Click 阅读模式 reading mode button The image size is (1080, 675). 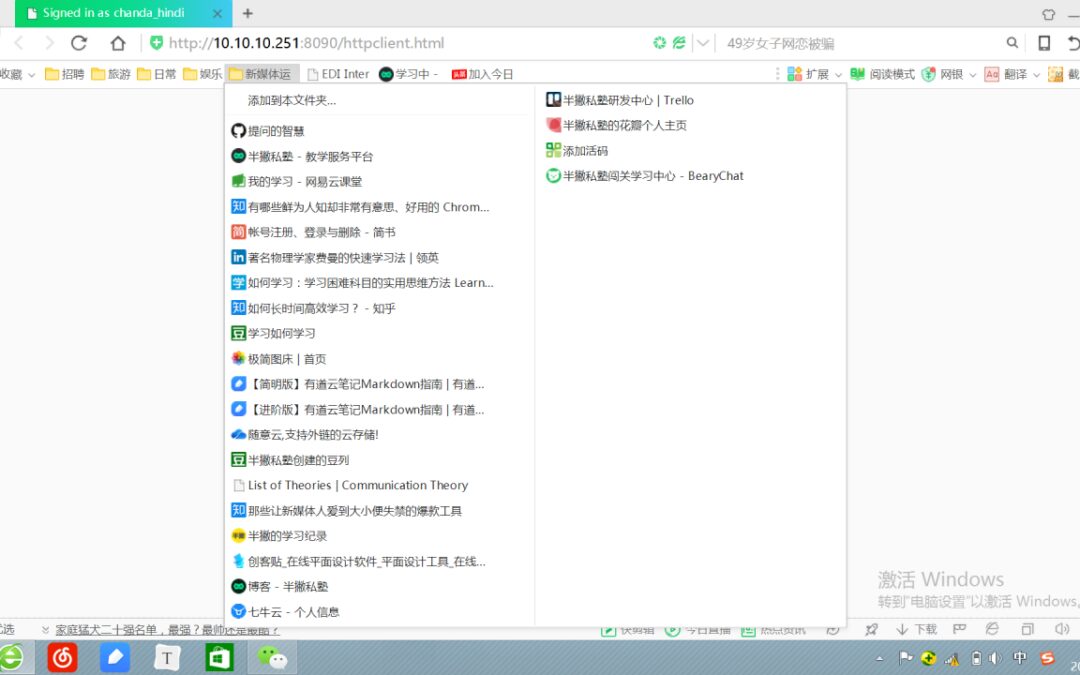pyautogui.click(x=883, y=74)
